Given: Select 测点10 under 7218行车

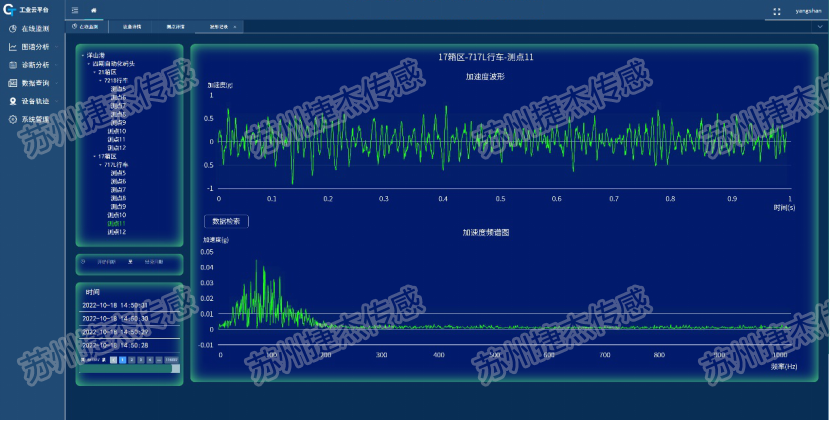Looking at the screenshot, I should point(116,131).
